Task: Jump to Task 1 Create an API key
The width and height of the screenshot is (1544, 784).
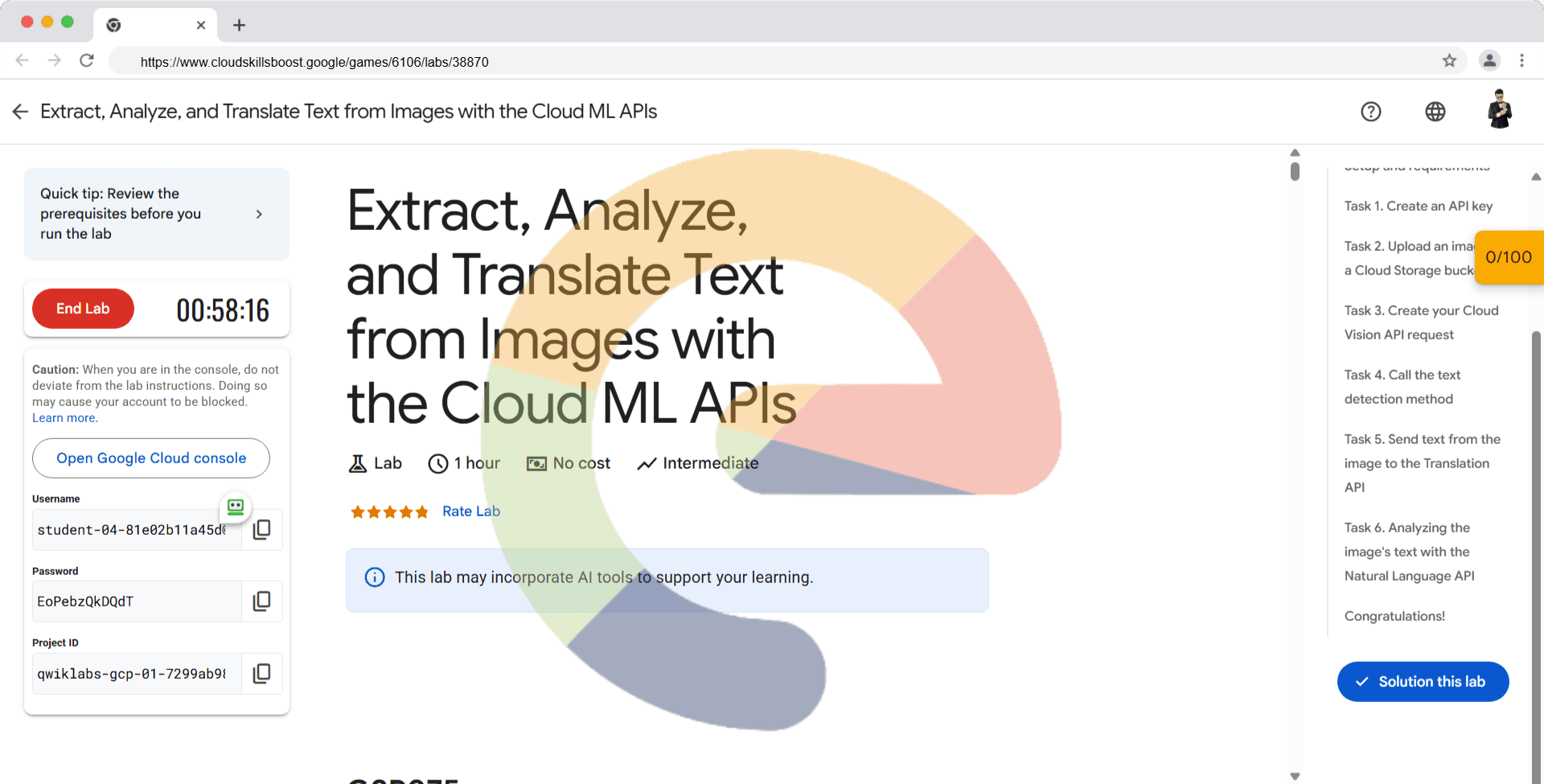Action: click(x=1418, y=206)
